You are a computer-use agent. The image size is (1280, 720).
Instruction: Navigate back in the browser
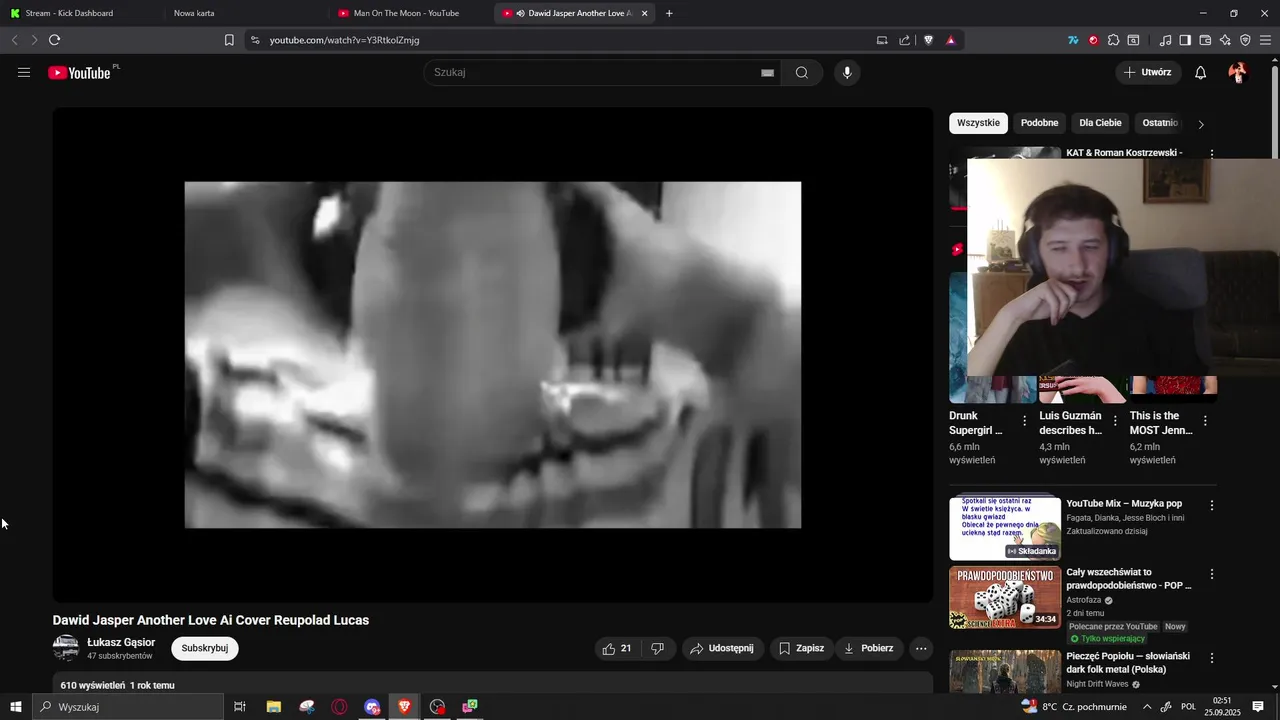coord(14,40)
